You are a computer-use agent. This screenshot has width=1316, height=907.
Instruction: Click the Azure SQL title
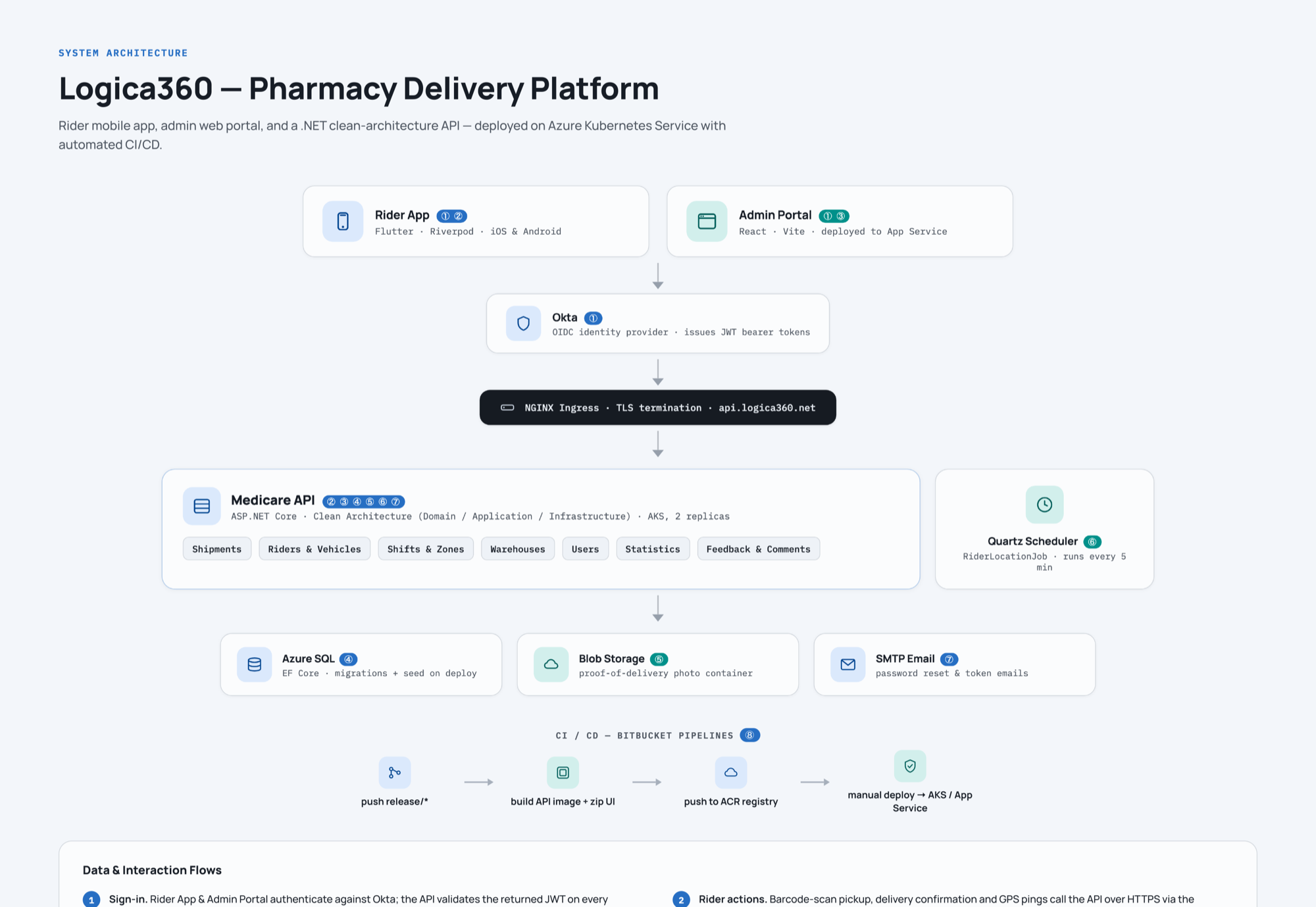309,658
